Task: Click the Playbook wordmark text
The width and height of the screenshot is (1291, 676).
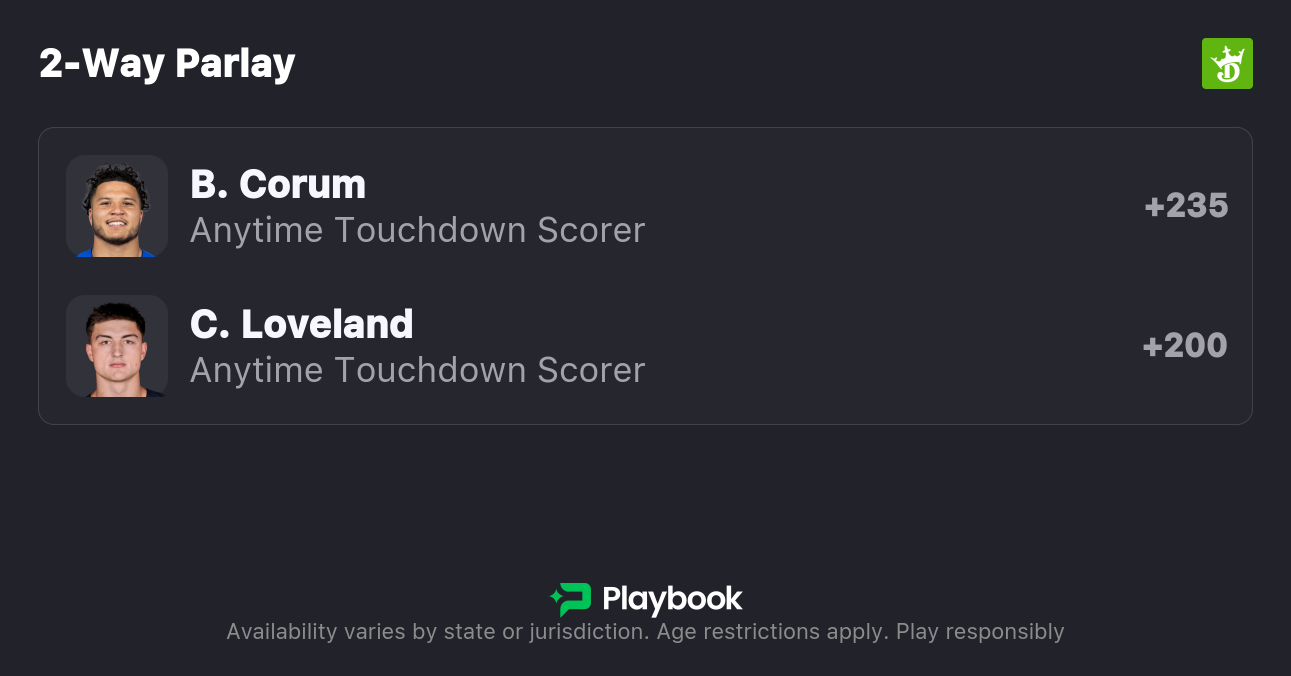Action: pyautogui.click(x=672, y=599)
